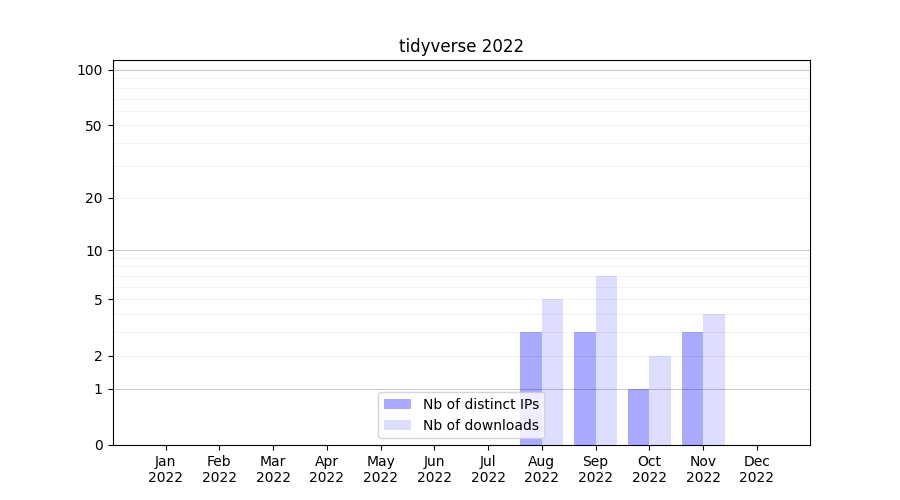Click the dark blue distinct IPs legend swatch
Image resolution: width=900 pixels, height=500 pixels.
click(x=397, y=404)
